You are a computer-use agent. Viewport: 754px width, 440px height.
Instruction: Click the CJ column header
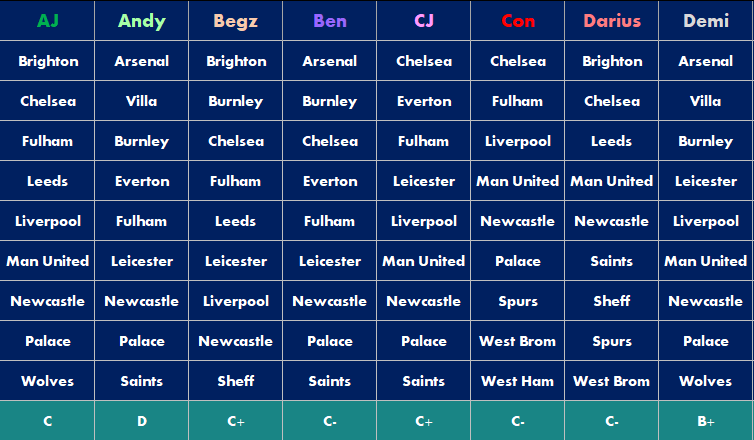(423, 21)
